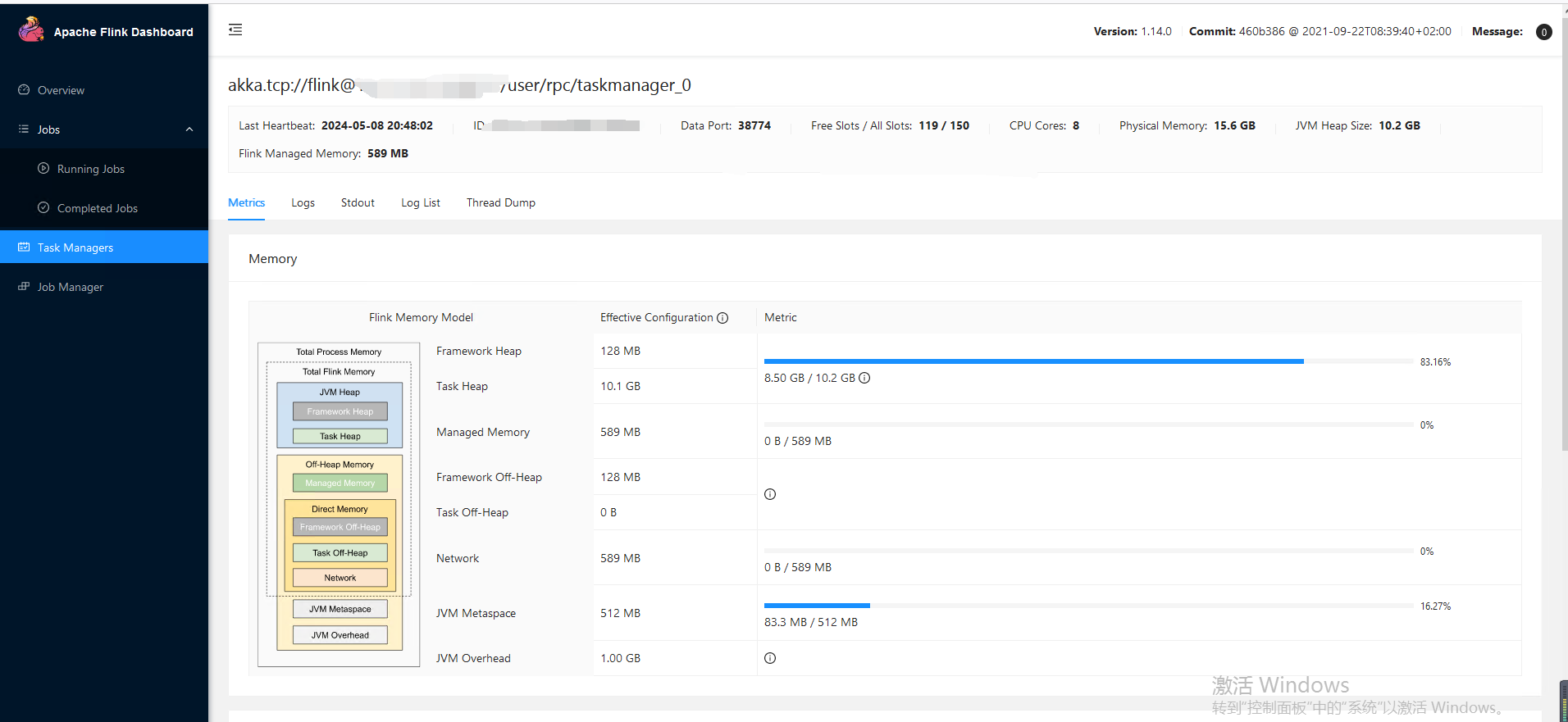
Task: Click the Apache Flink squirrel logo
Action: point(31,30)
